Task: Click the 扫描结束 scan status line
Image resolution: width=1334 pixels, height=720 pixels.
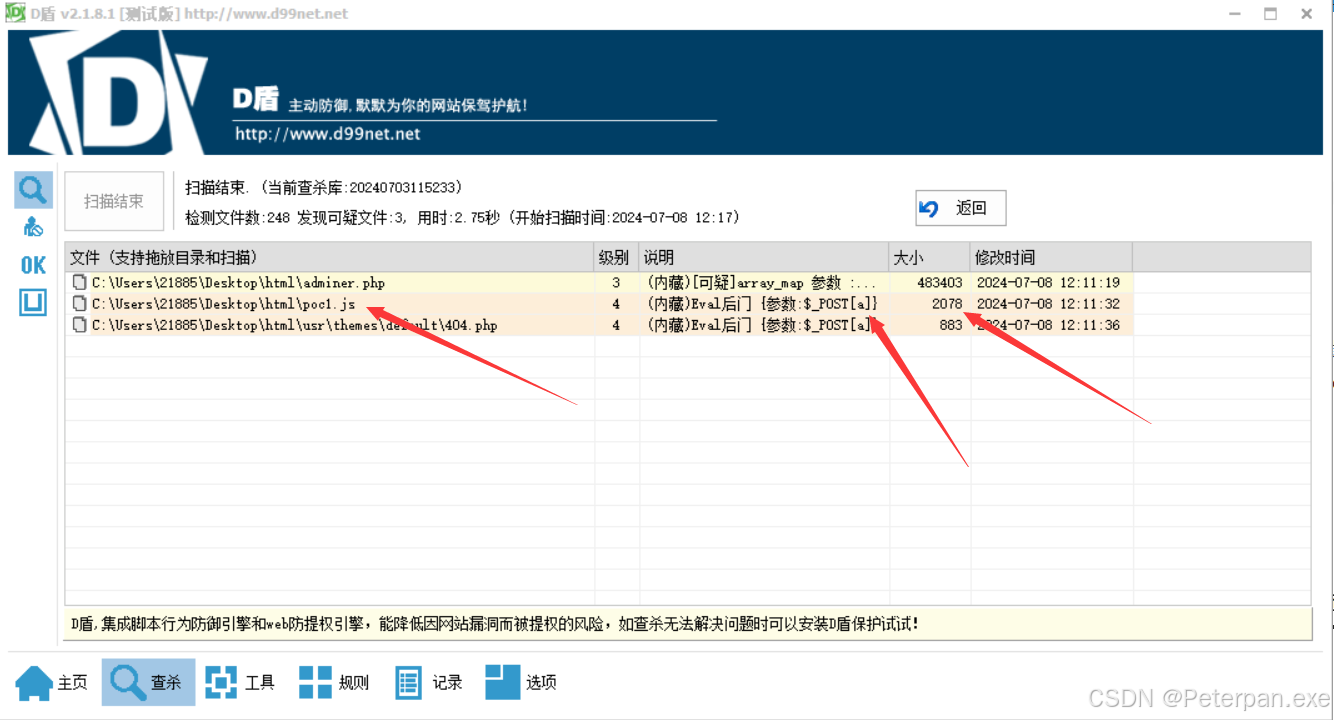Action: [x=324, y=187]
